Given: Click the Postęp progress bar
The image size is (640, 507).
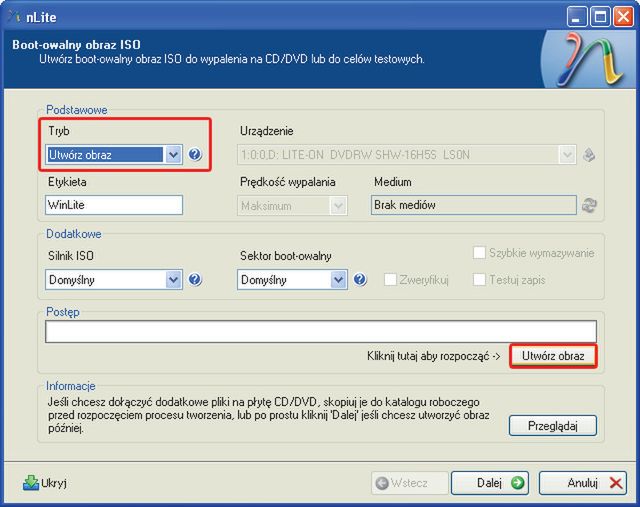Looking at the screenshot, I should point(321,331).
